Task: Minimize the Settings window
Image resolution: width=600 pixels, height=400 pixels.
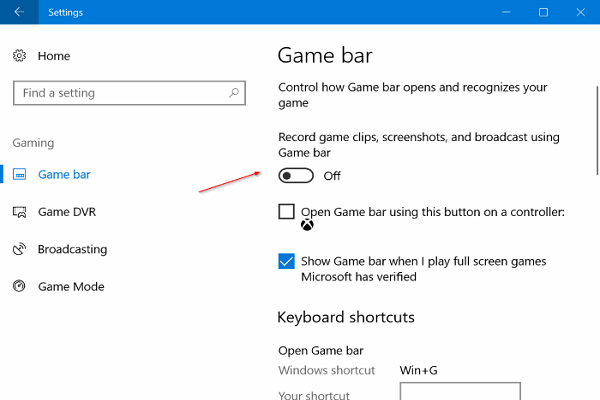Action: 506,12
